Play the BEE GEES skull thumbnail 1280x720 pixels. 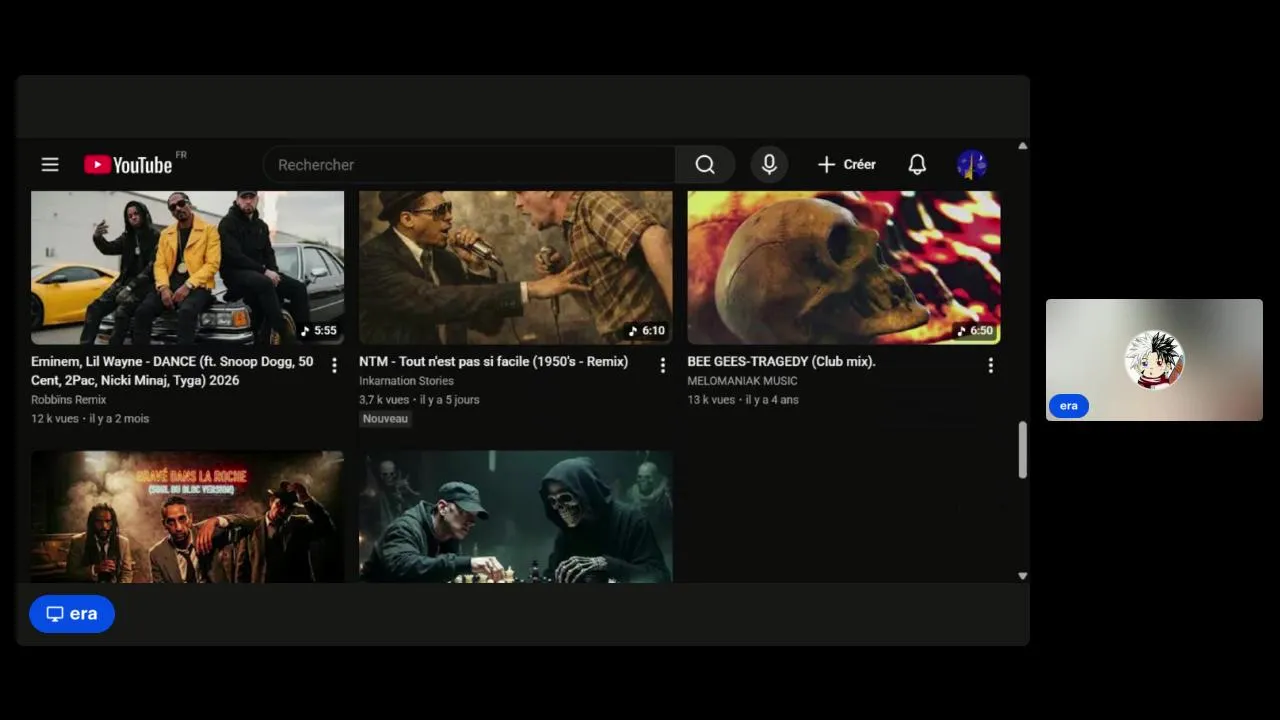843,267
